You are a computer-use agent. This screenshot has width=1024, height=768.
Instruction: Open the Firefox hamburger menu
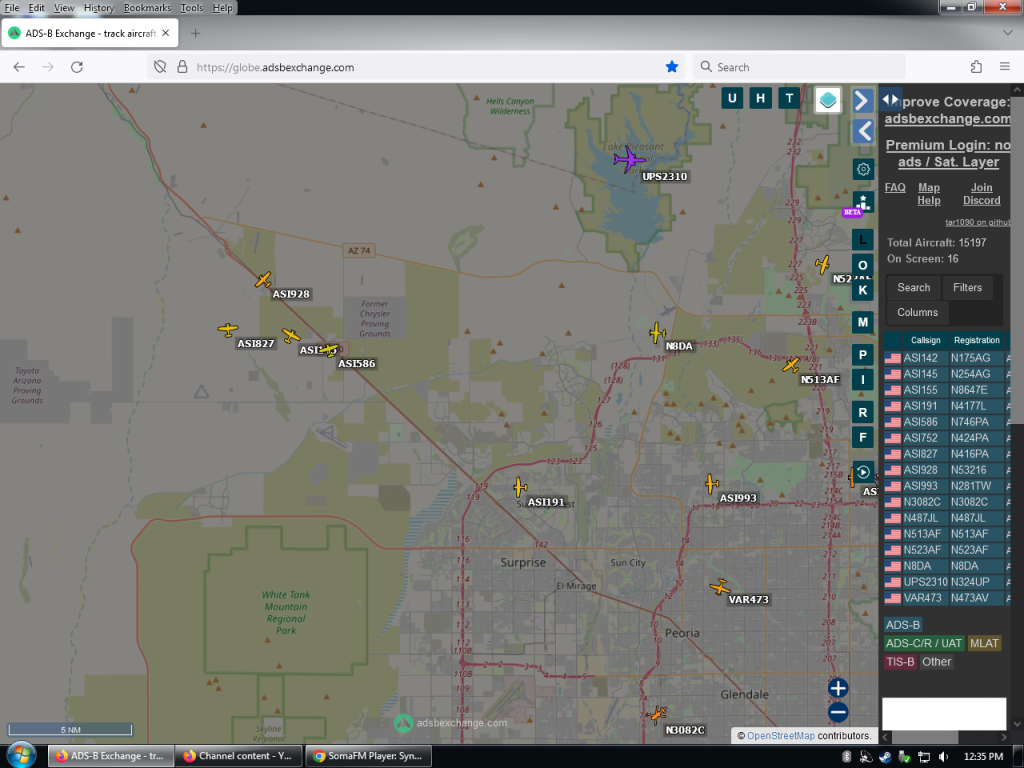[1004, 67]
